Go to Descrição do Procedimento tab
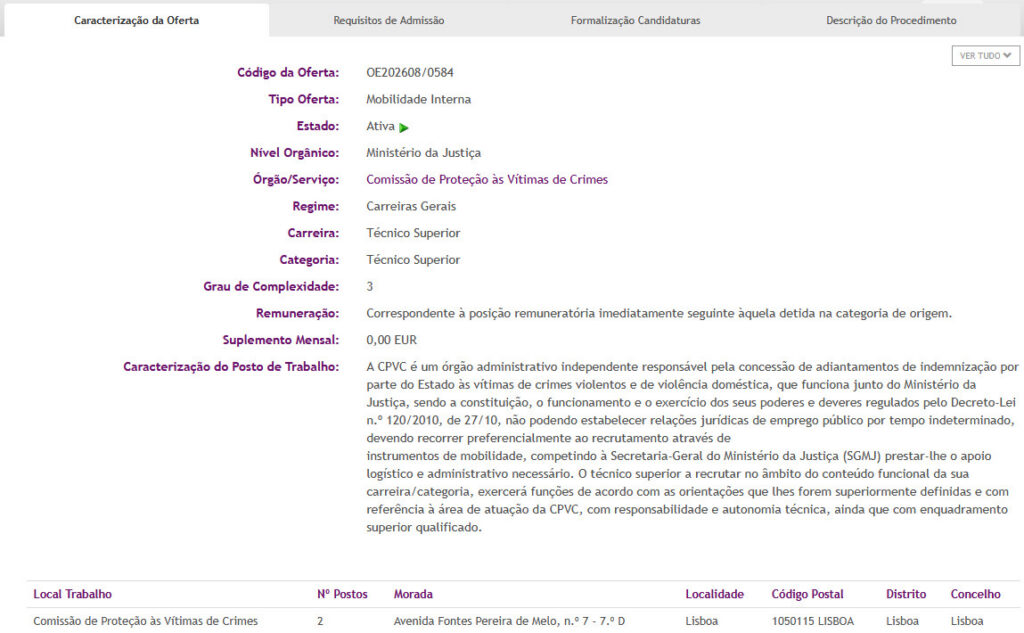1024x633 pixels. coord(891,20)
